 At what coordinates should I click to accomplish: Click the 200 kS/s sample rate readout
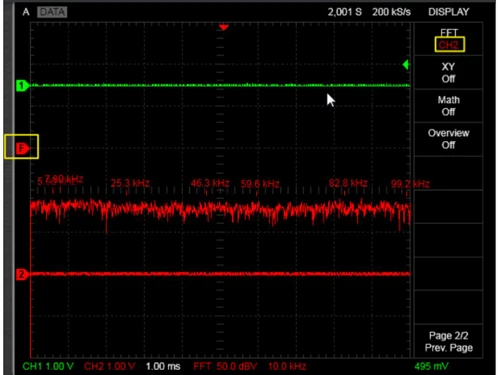[x=392, y=12]
